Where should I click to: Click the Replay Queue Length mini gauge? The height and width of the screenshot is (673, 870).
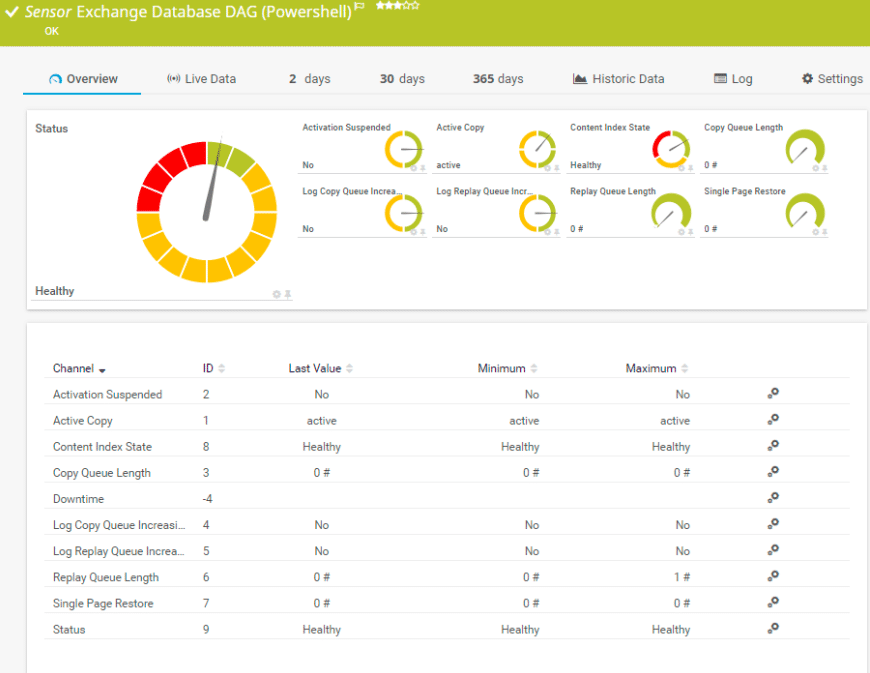coord(671,212)
